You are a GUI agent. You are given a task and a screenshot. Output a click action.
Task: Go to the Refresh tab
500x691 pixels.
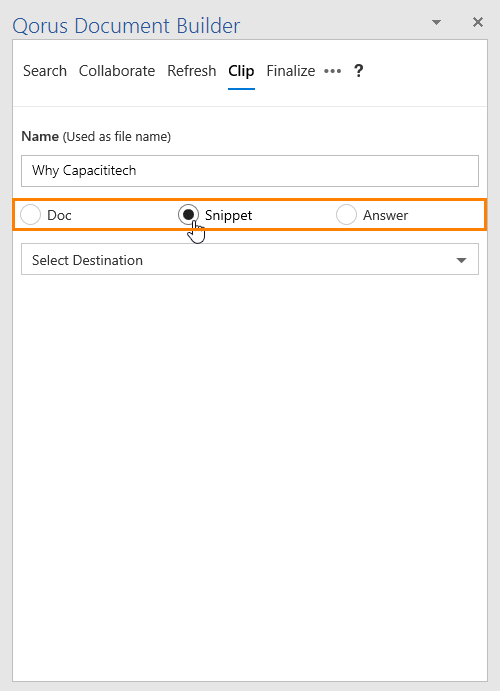coord(192,71)
